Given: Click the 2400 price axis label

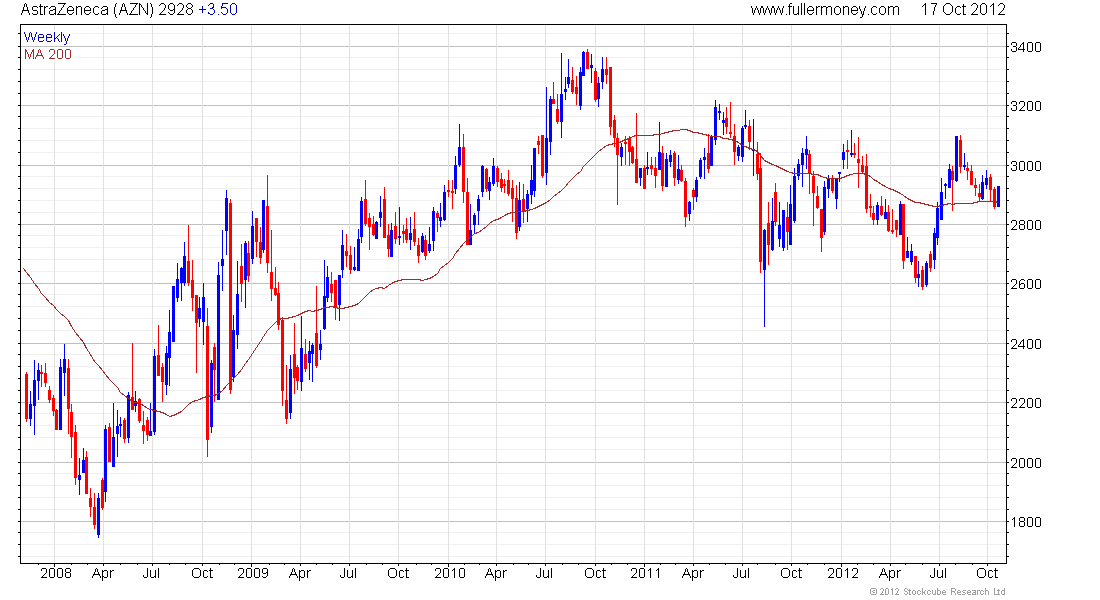Looking at the screenshot, I should click(x=1026, y=344).
